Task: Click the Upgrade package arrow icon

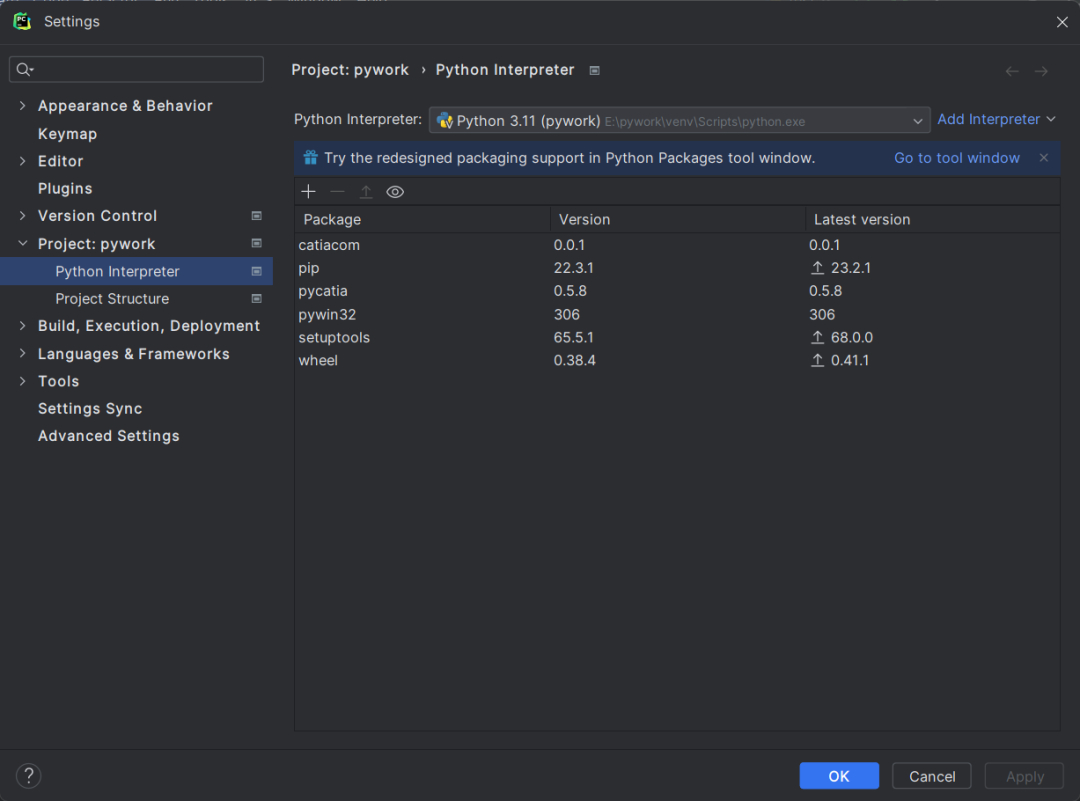Action: [x=366, y=191]
